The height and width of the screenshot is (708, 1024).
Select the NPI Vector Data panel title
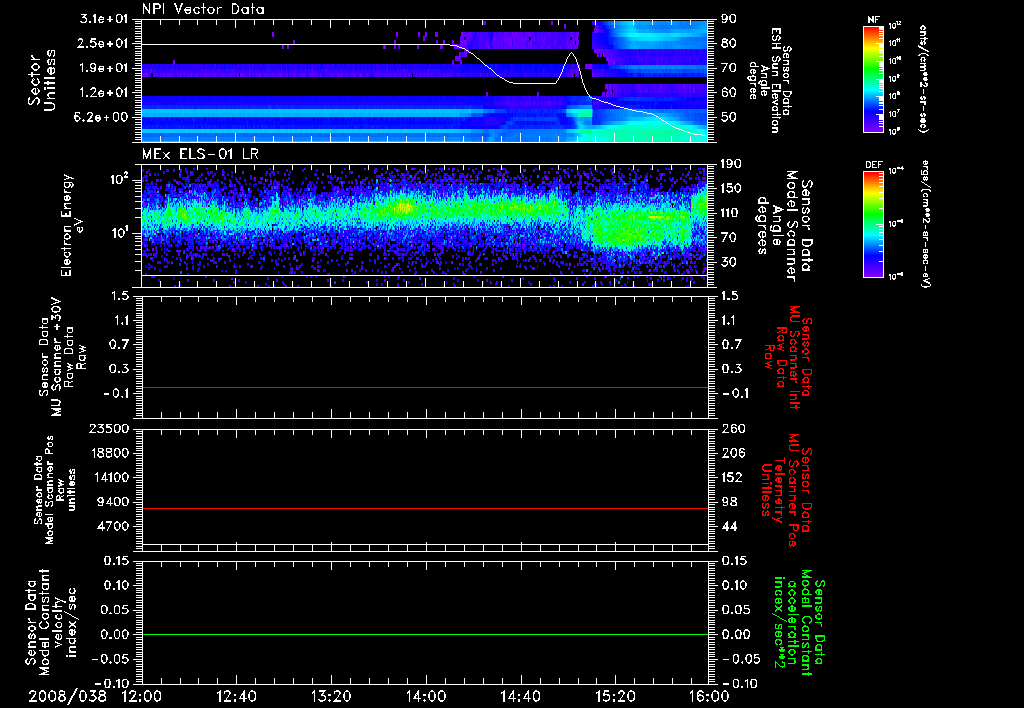[x=204, y=9]
